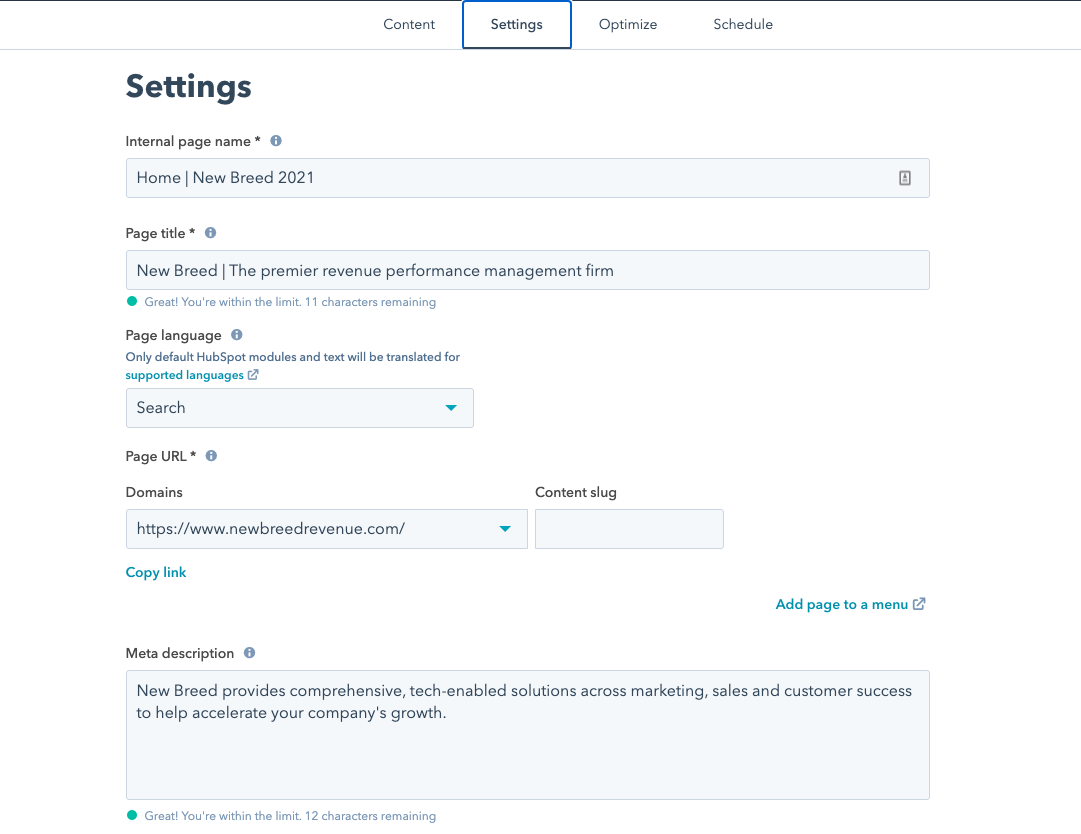Screen dimensions: 1081x834
Task: Click the Copy link button
Action: click(x=156, y=573)
